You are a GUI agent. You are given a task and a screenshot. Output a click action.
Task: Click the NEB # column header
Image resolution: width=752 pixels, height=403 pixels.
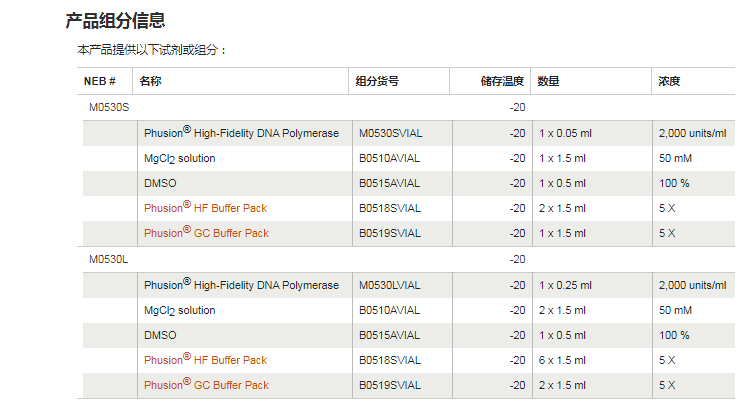[x=99, y=81]
